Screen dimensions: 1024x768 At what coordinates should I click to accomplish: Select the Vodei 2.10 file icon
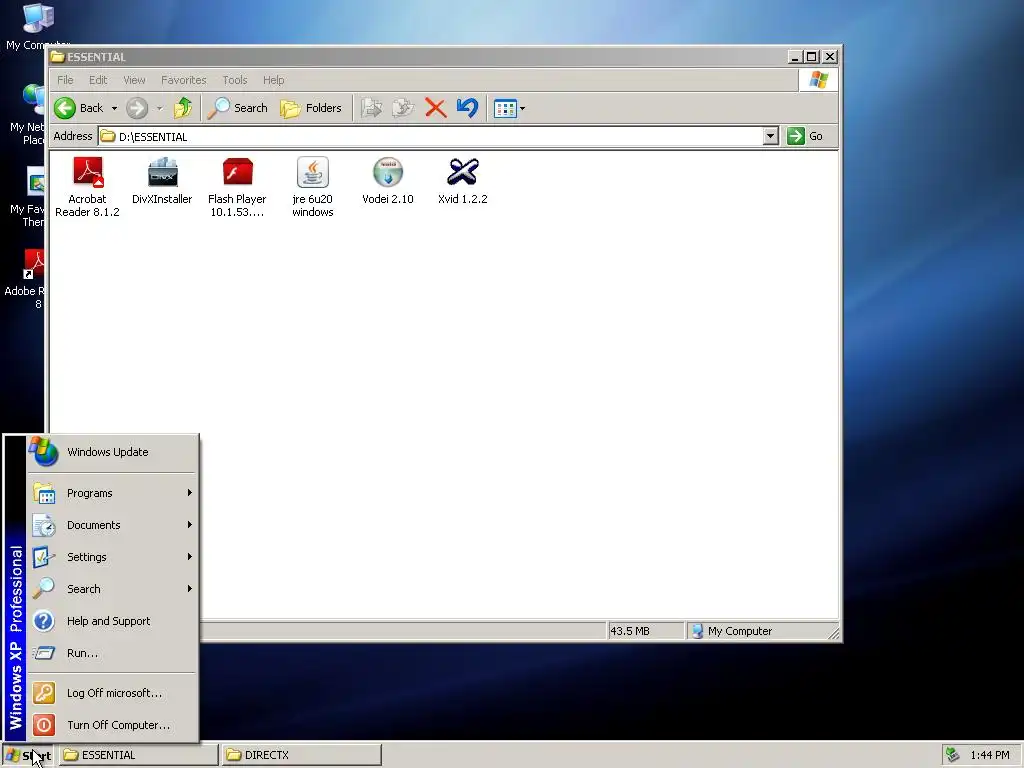tap(388, 172)
